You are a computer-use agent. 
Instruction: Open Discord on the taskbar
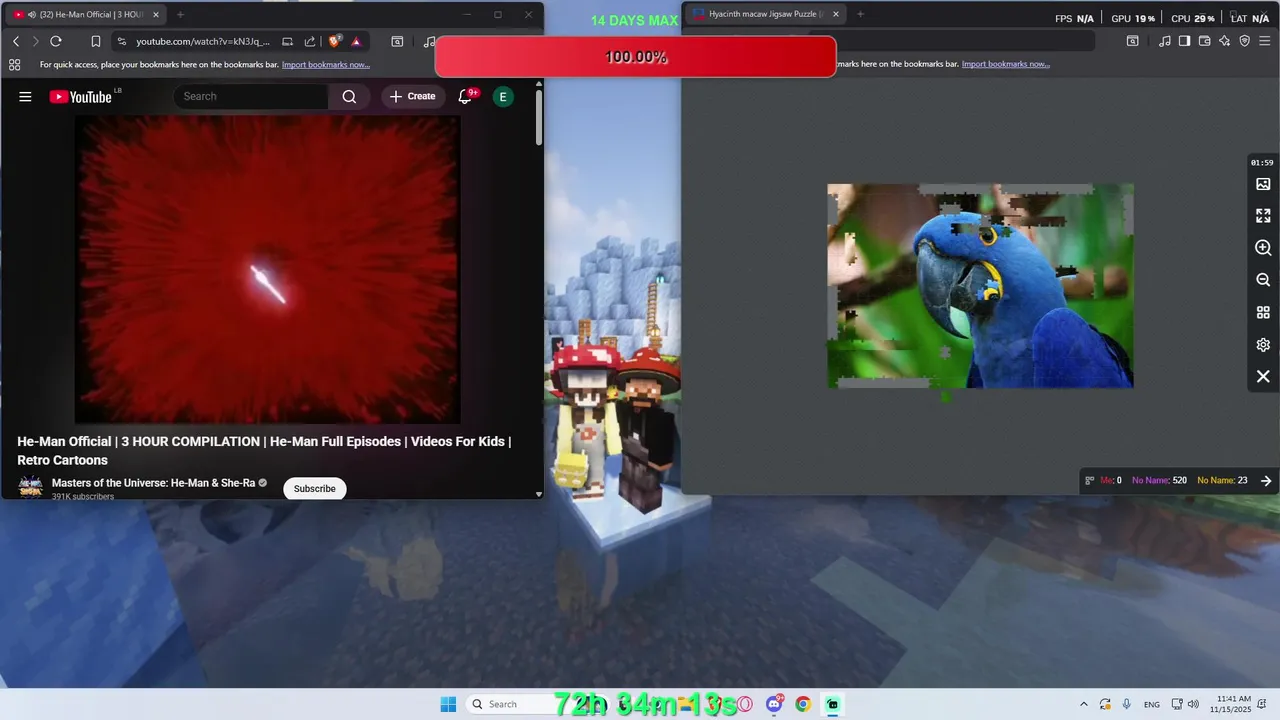pyautogui.click(x=773, y=704)
